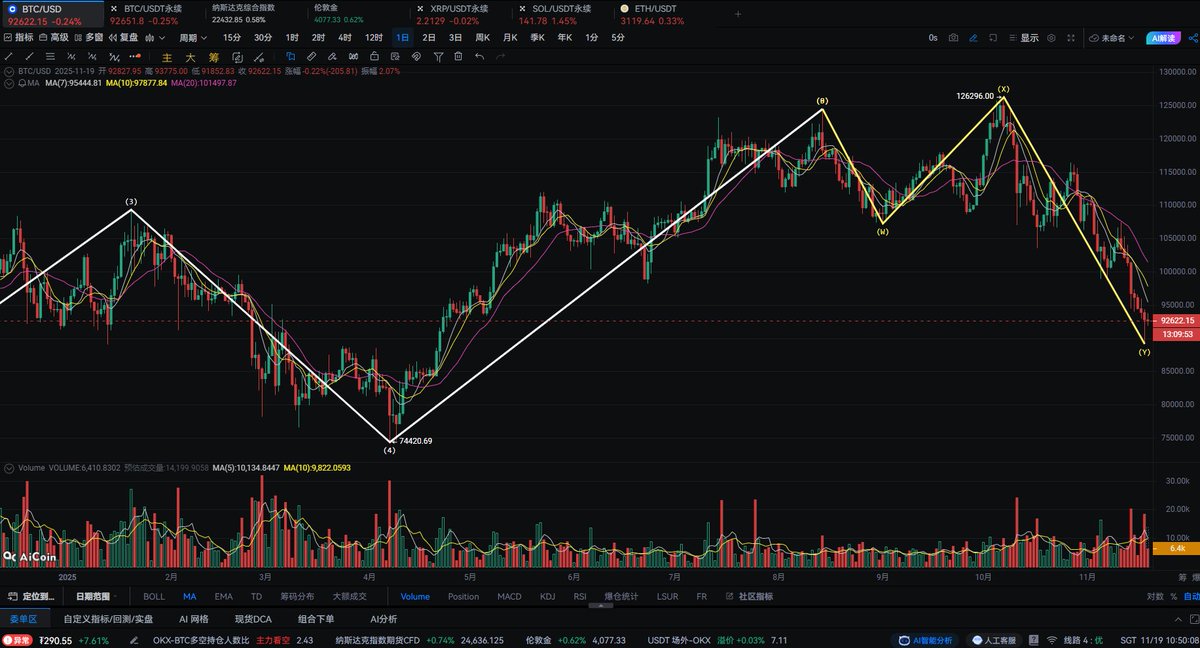Collapse the BTC/USD info row chevron
The width and height of the screenshot is (1200, 648).
pyautogui.click(x=10, y=71)
